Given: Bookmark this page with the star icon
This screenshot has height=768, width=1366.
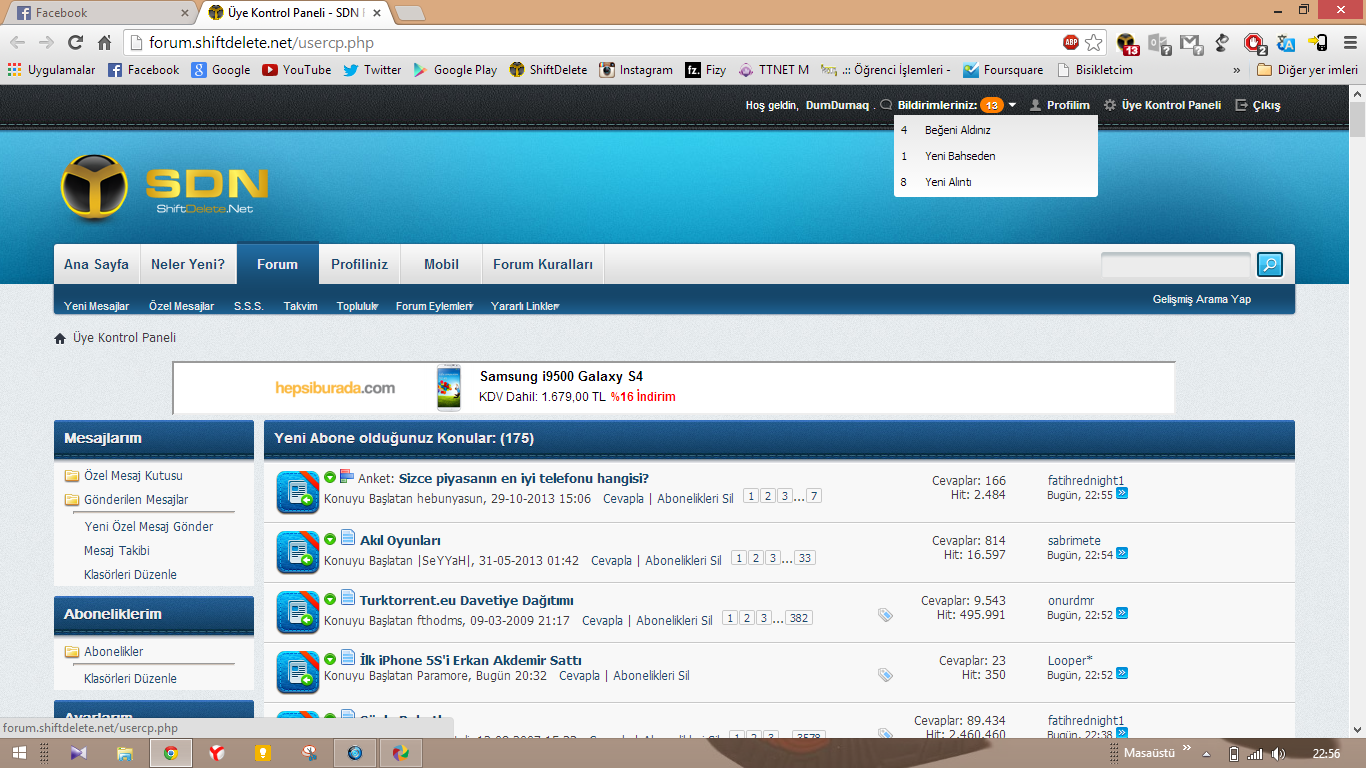Looking at the screenshot, I should click(x=1094, y=42).
